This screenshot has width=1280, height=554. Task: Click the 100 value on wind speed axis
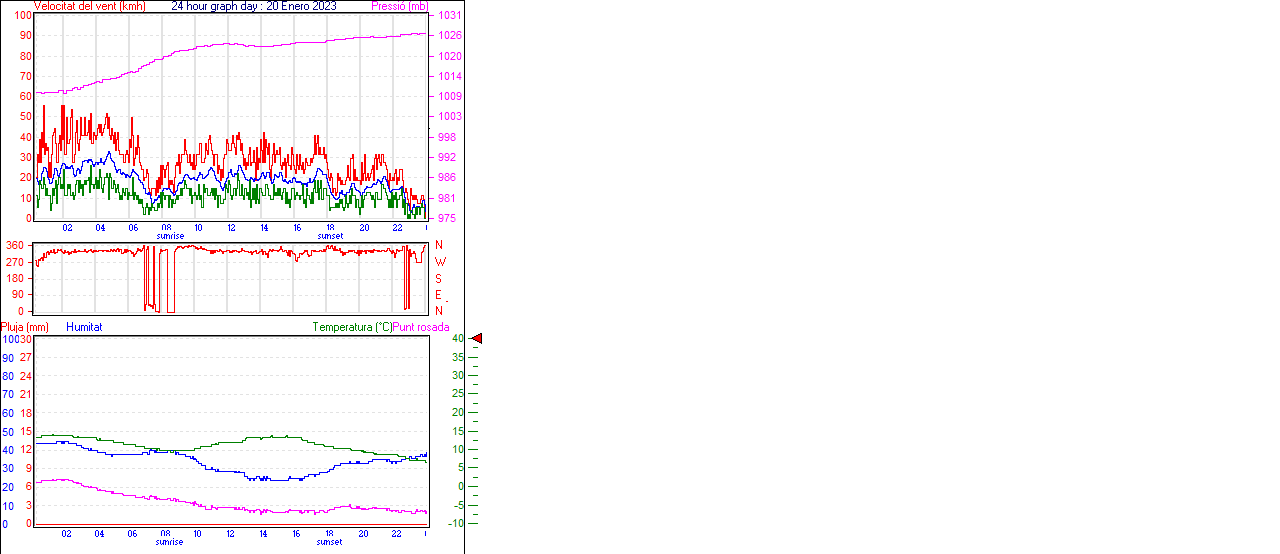coord(22,16)
